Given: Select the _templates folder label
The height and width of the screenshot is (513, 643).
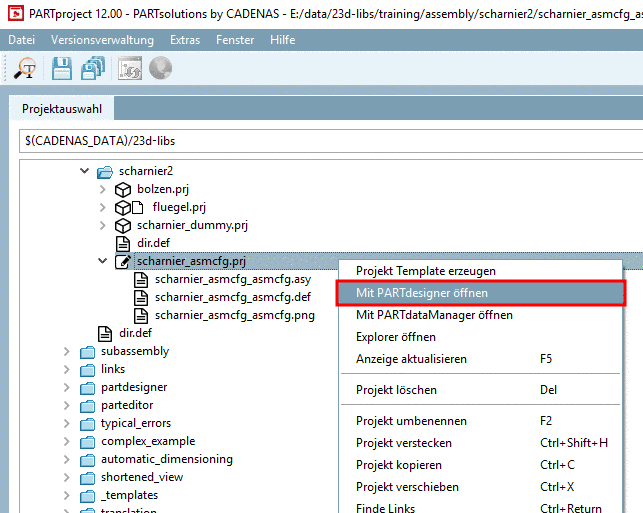Looking at the screenshot, I should pyautogui.click(x=130, y=495).
